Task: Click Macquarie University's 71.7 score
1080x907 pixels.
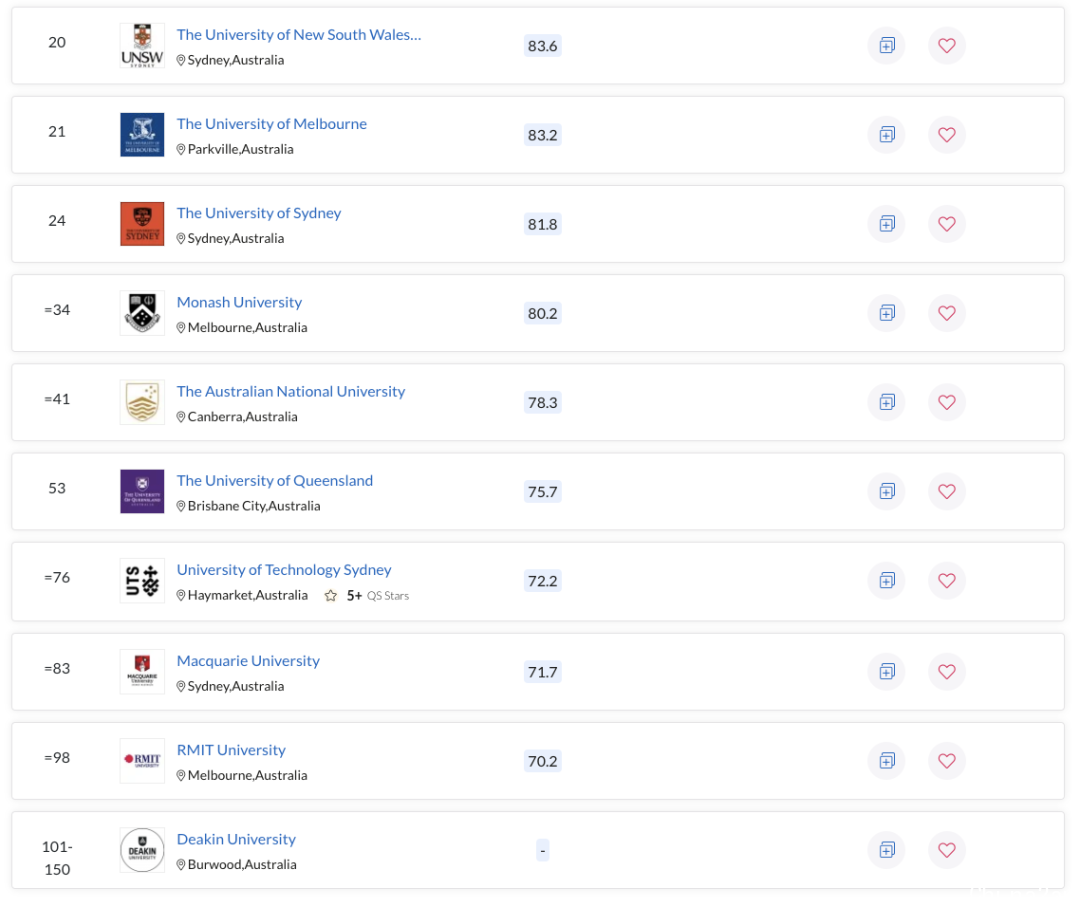Action: (x=542, y=672)
